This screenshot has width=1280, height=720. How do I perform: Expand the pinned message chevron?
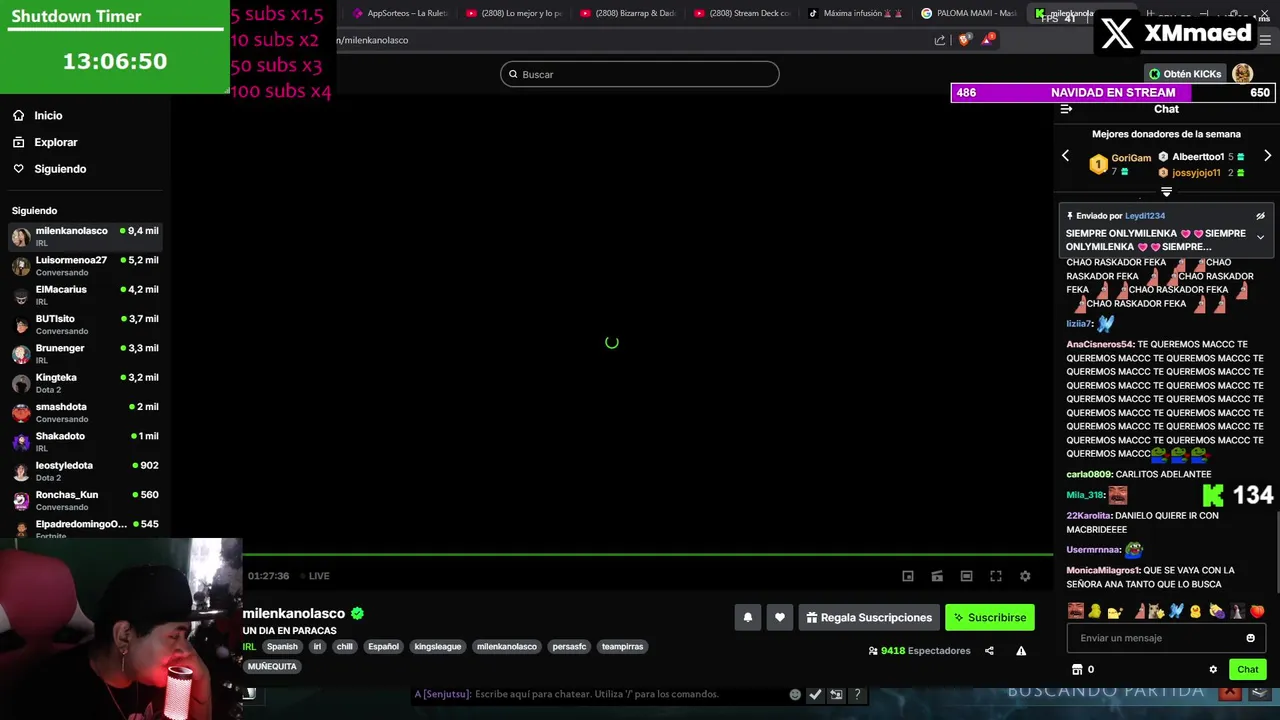pos(1260,238)
